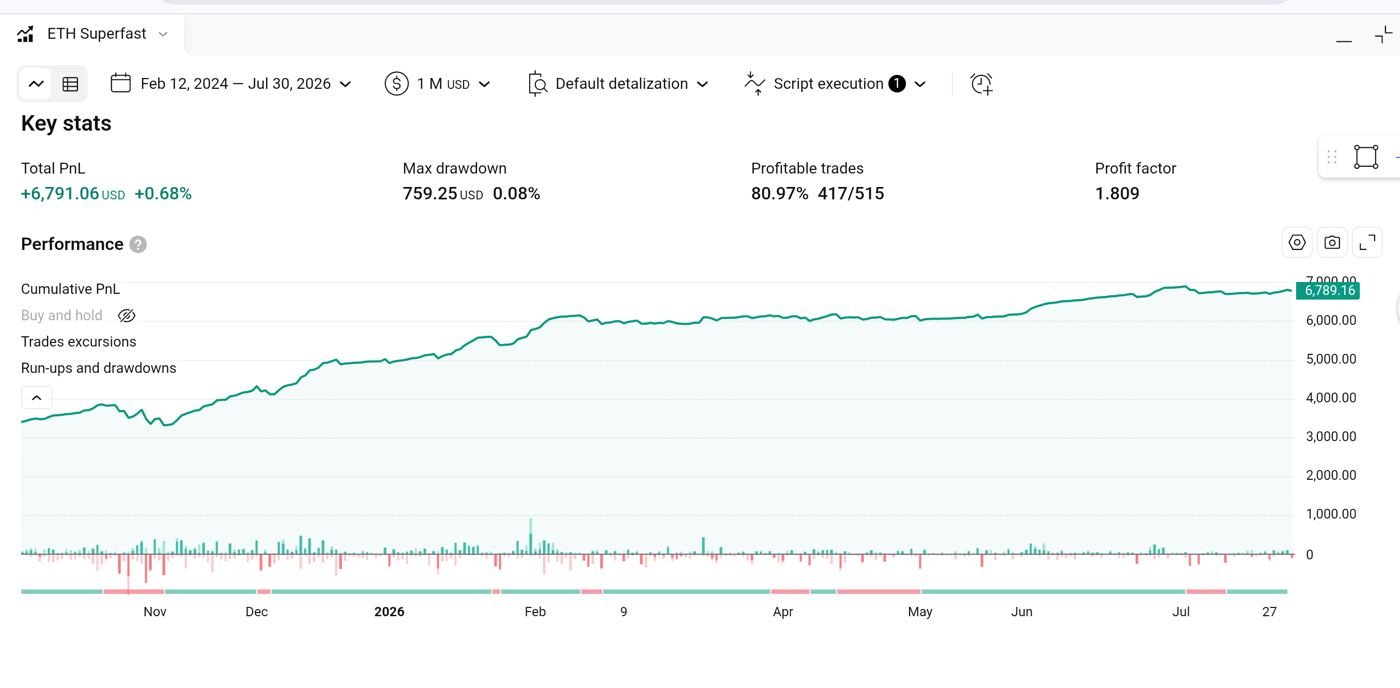The image size is (1400, 688).
Task: Take a snapshot with the camera icon
Action: coord(1332,242)
